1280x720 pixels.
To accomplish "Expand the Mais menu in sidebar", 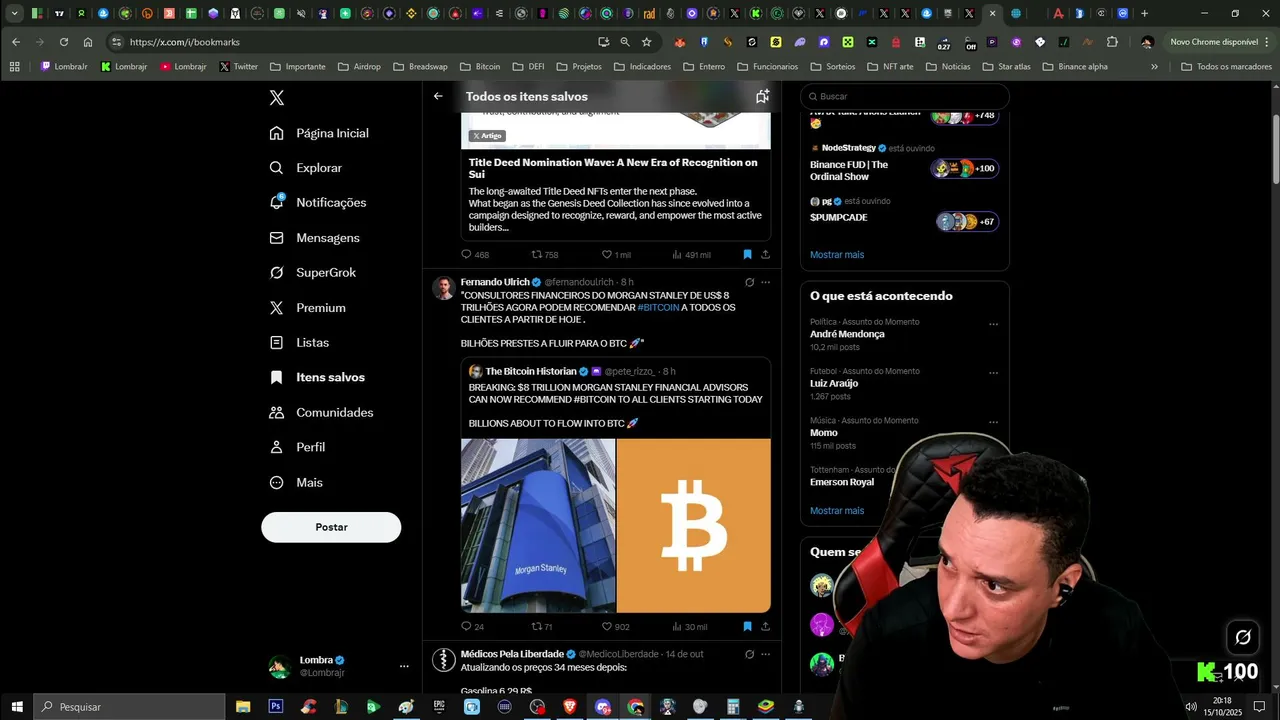I will tap(297, 482).
